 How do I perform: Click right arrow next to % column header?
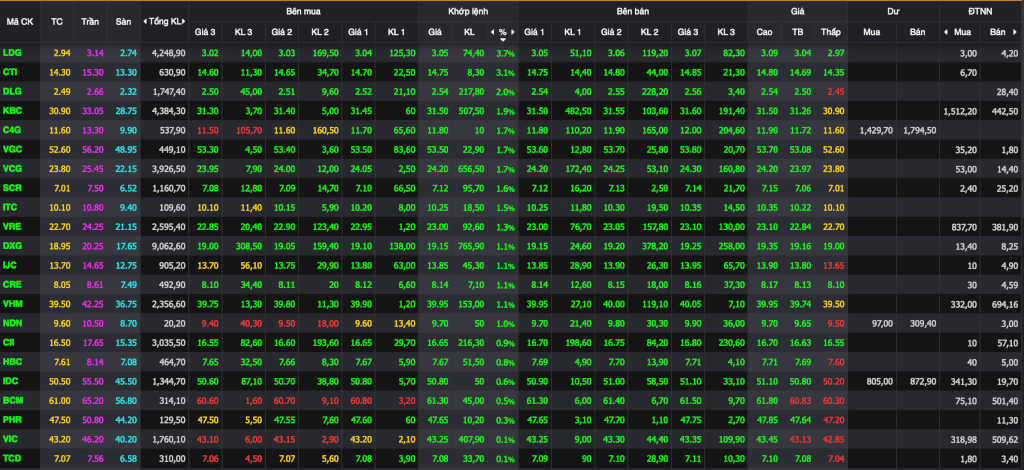click(x=514, y=31)
